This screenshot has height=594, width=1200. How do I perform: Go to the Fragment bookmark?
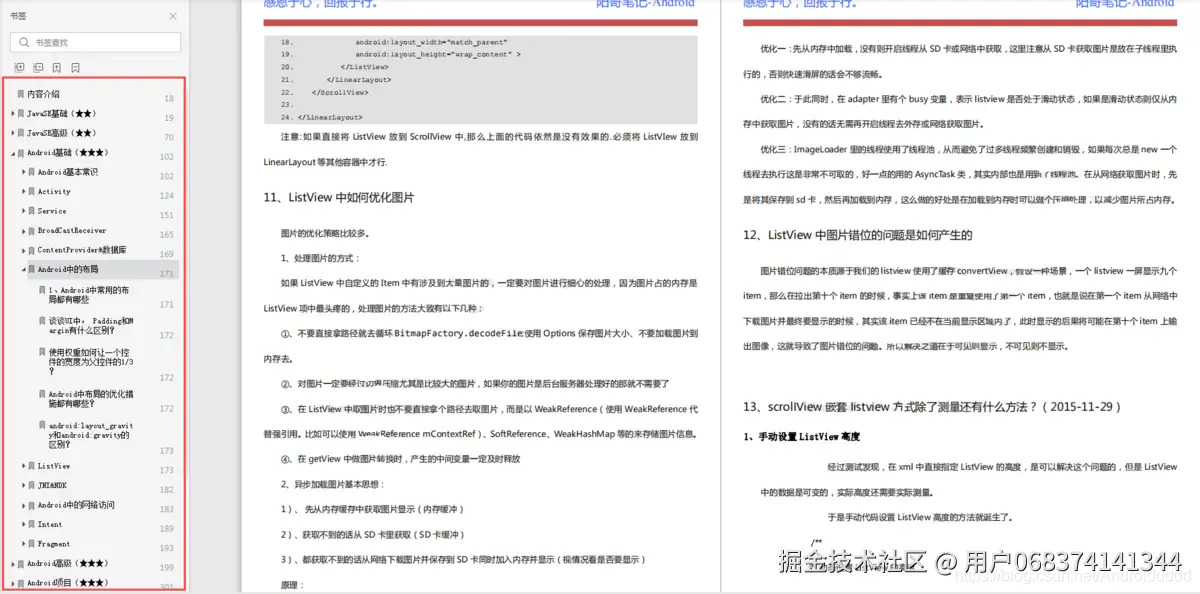pyautogui.click(x=54, y=544)
